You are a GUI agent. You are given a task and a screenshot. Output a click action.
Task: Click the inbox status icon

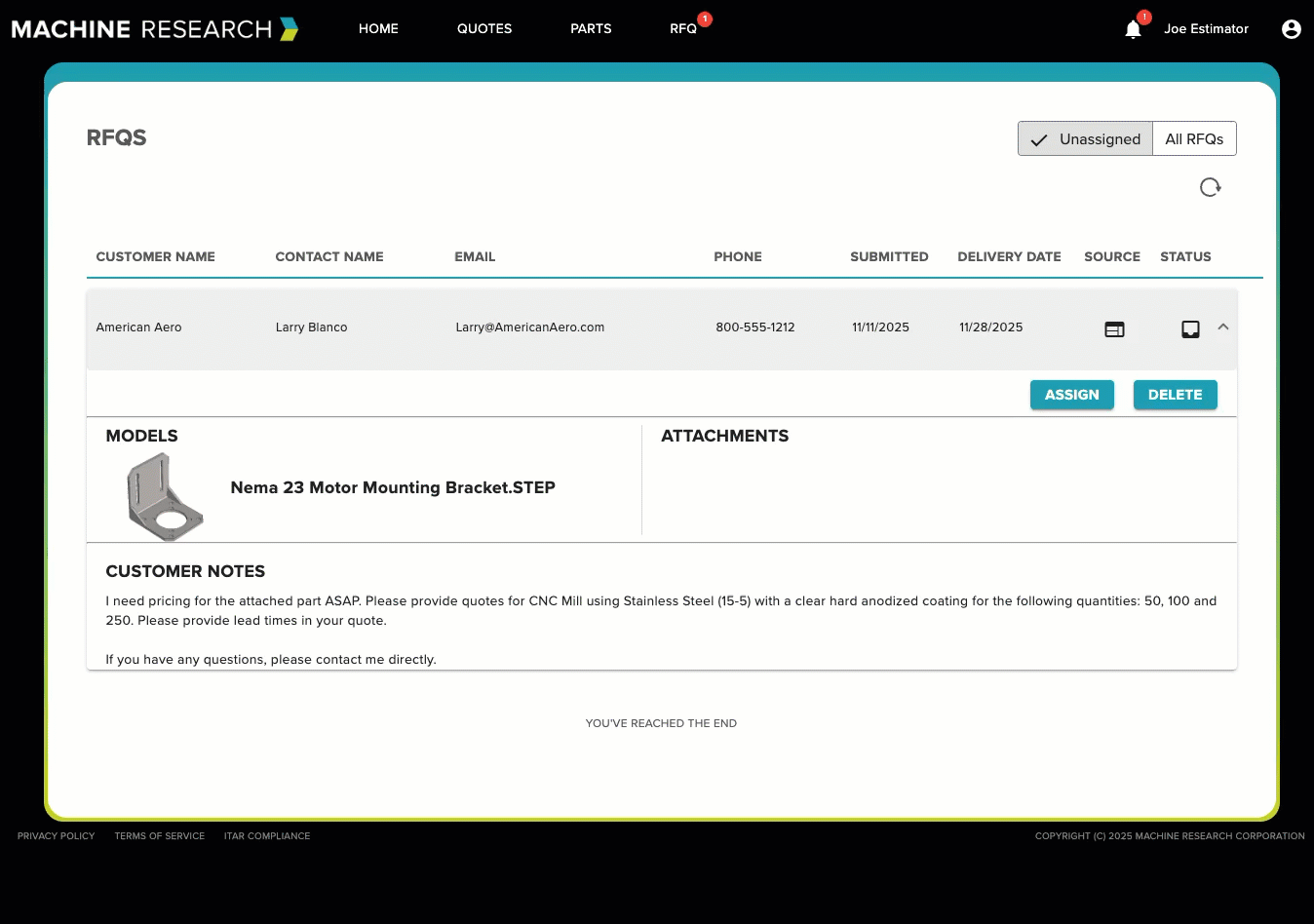1190,329
